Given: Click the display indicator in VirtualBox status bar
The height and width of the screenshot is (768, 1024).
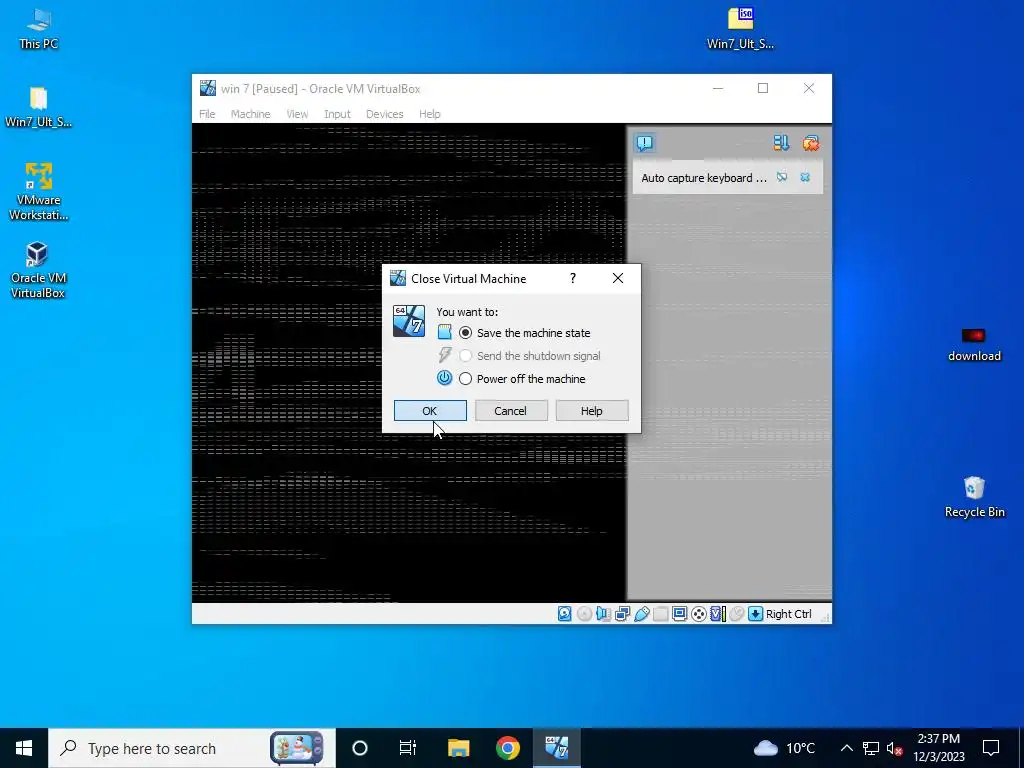Looking at the screenshot, I should (x=680, y=614).
